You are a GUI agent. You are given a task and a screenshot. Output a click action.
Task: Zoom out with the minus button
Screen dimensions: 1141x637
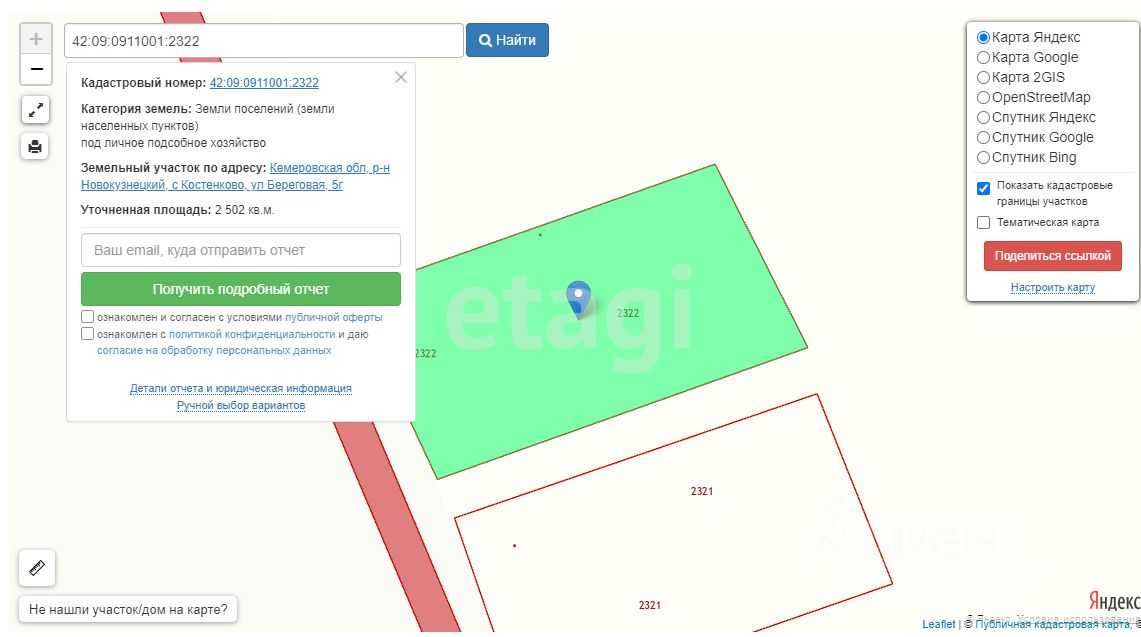[36, 70]
